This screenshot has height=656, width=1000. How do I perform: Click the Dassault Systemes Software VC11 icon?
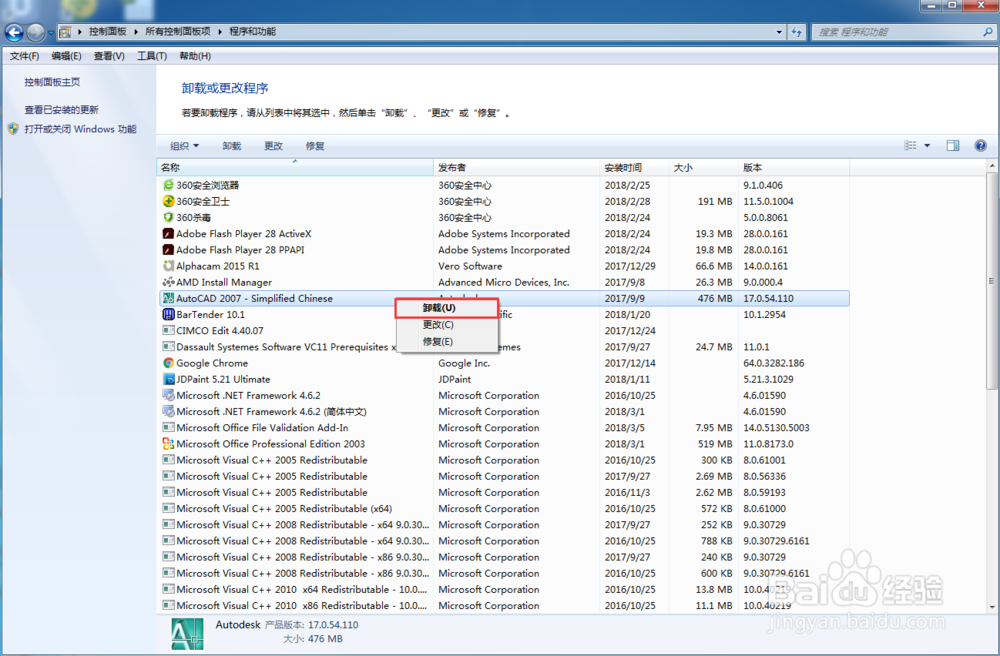[168, 347]
